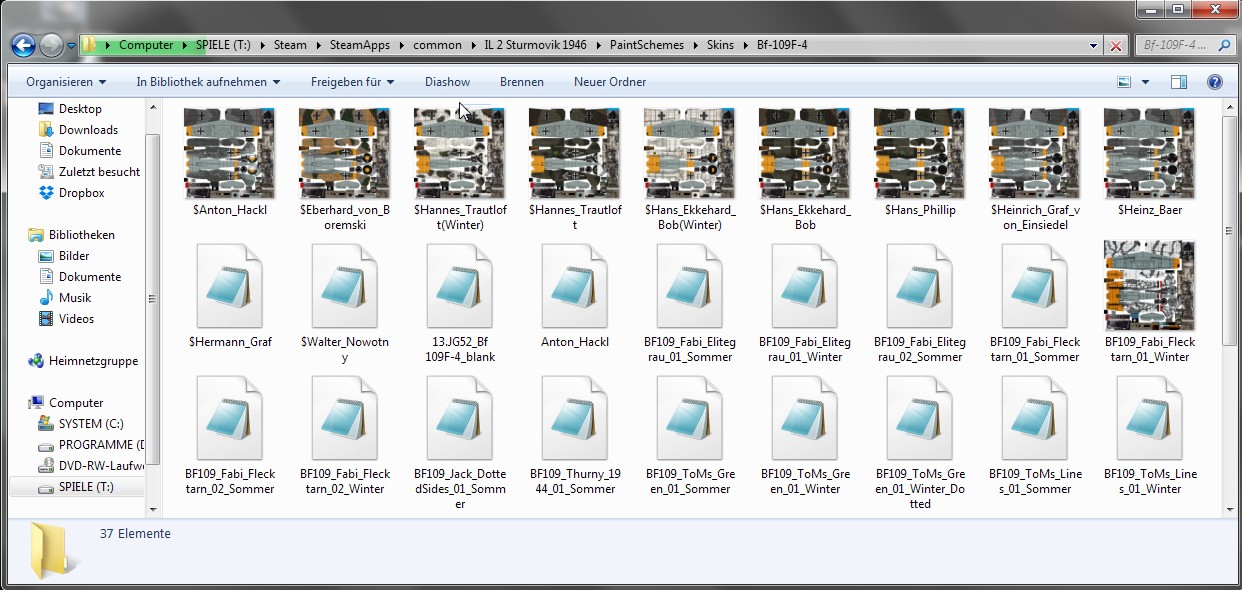Open the Organisieren menu
Image resolution: width=1242 pixels, height=590 pixels.
pos(66,82)
